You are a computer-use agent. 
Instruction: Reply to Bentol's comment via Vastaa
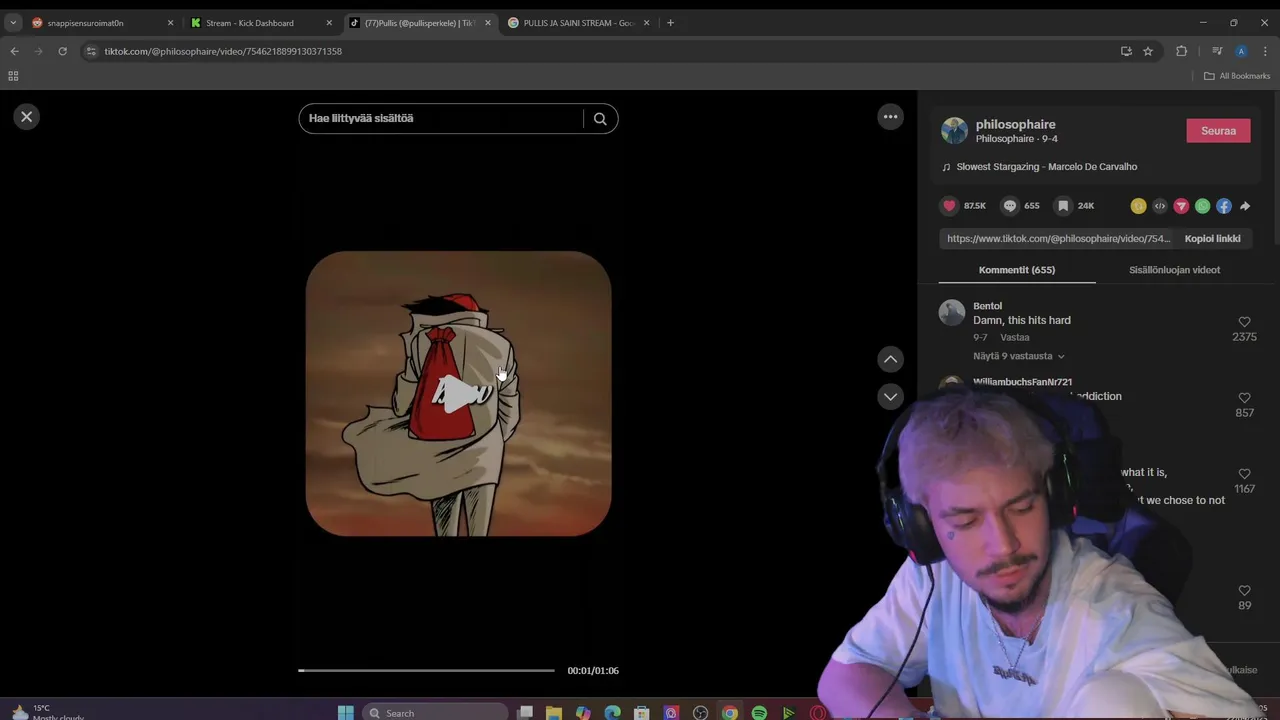click(x=1014, y=338)
